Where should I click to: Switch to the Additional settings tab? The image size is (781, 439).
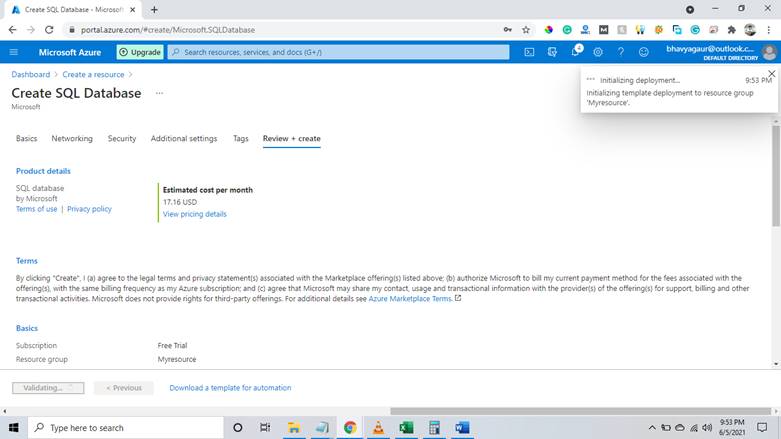184,139
